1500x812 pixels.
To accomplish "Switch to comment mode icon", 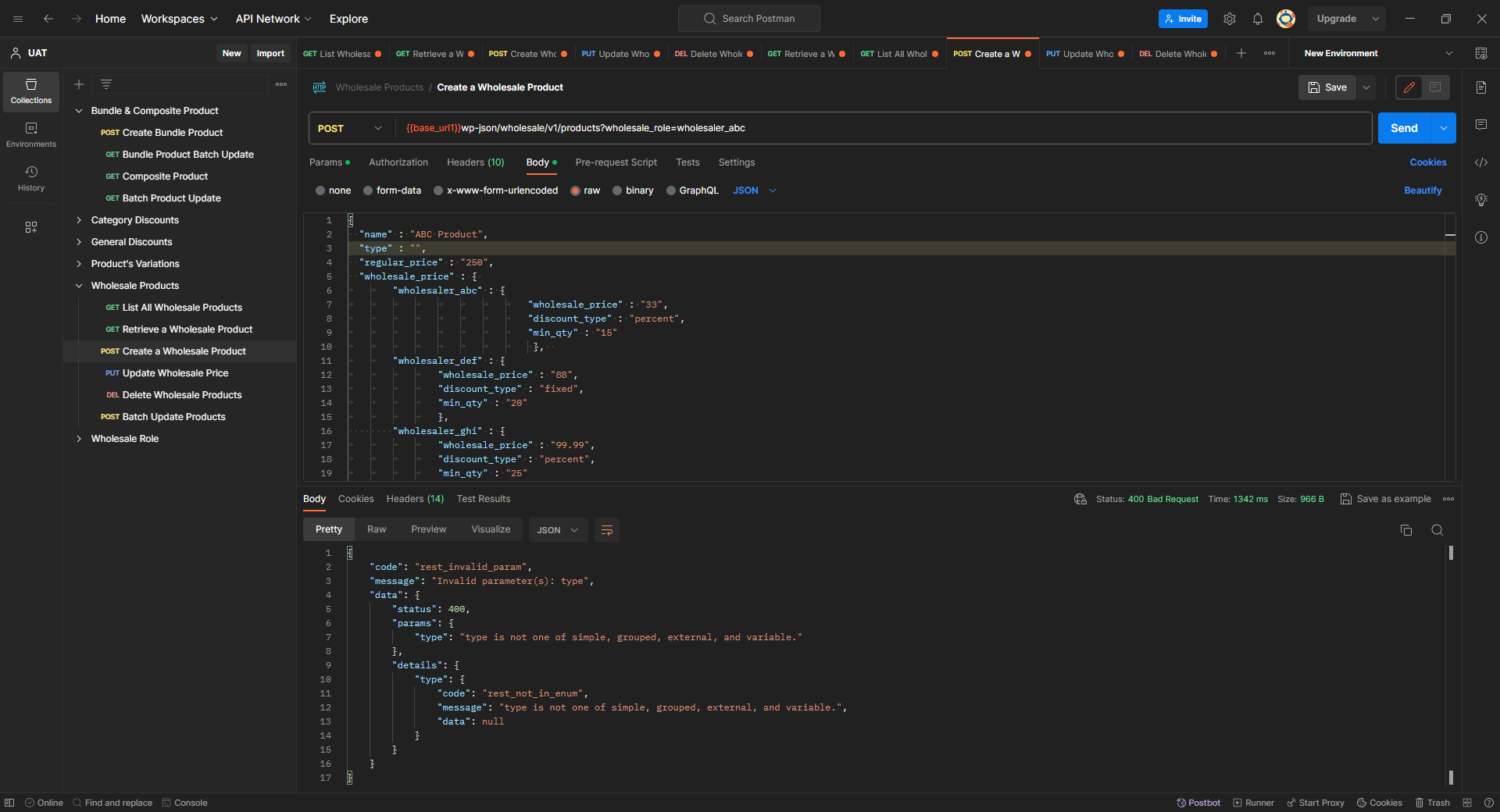I will [1436, 87].
